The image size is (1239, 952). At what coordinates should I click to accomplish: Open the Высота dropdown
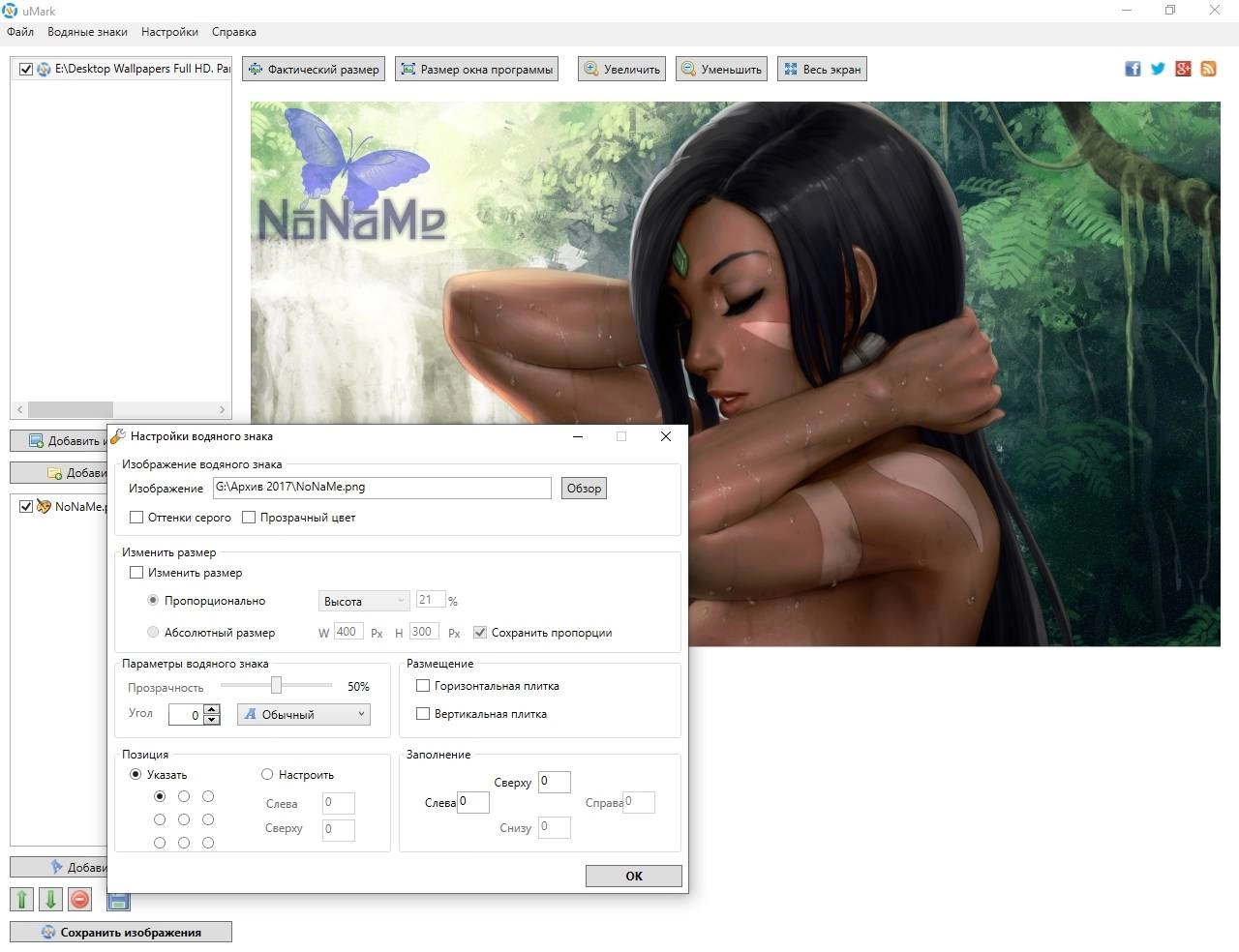point(364,601)
